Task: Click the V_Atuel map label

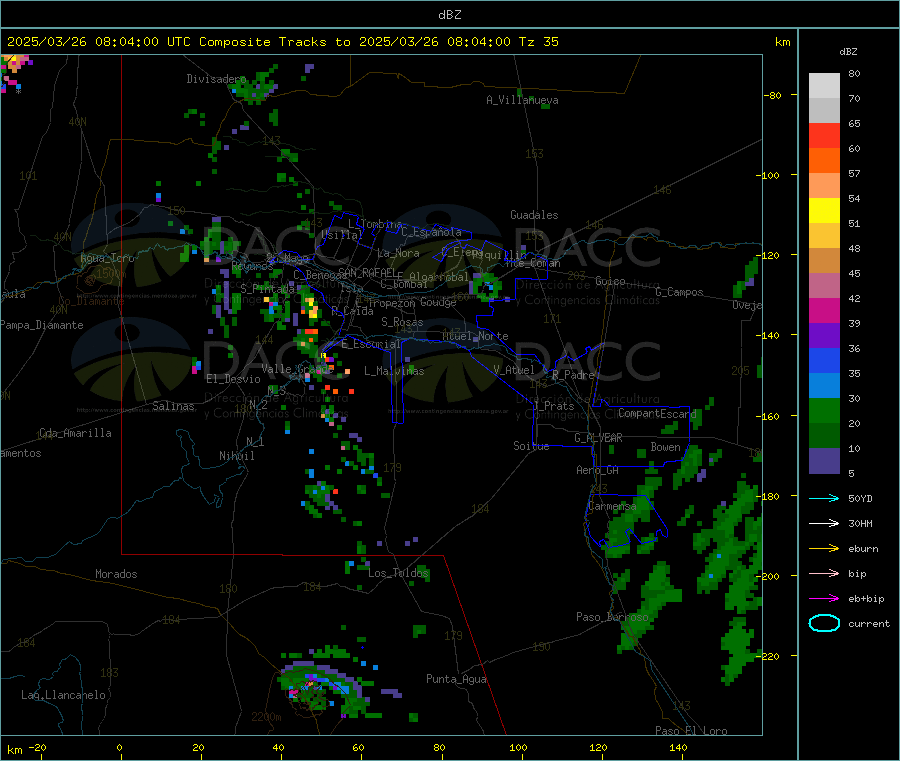Action: [514, 370]
